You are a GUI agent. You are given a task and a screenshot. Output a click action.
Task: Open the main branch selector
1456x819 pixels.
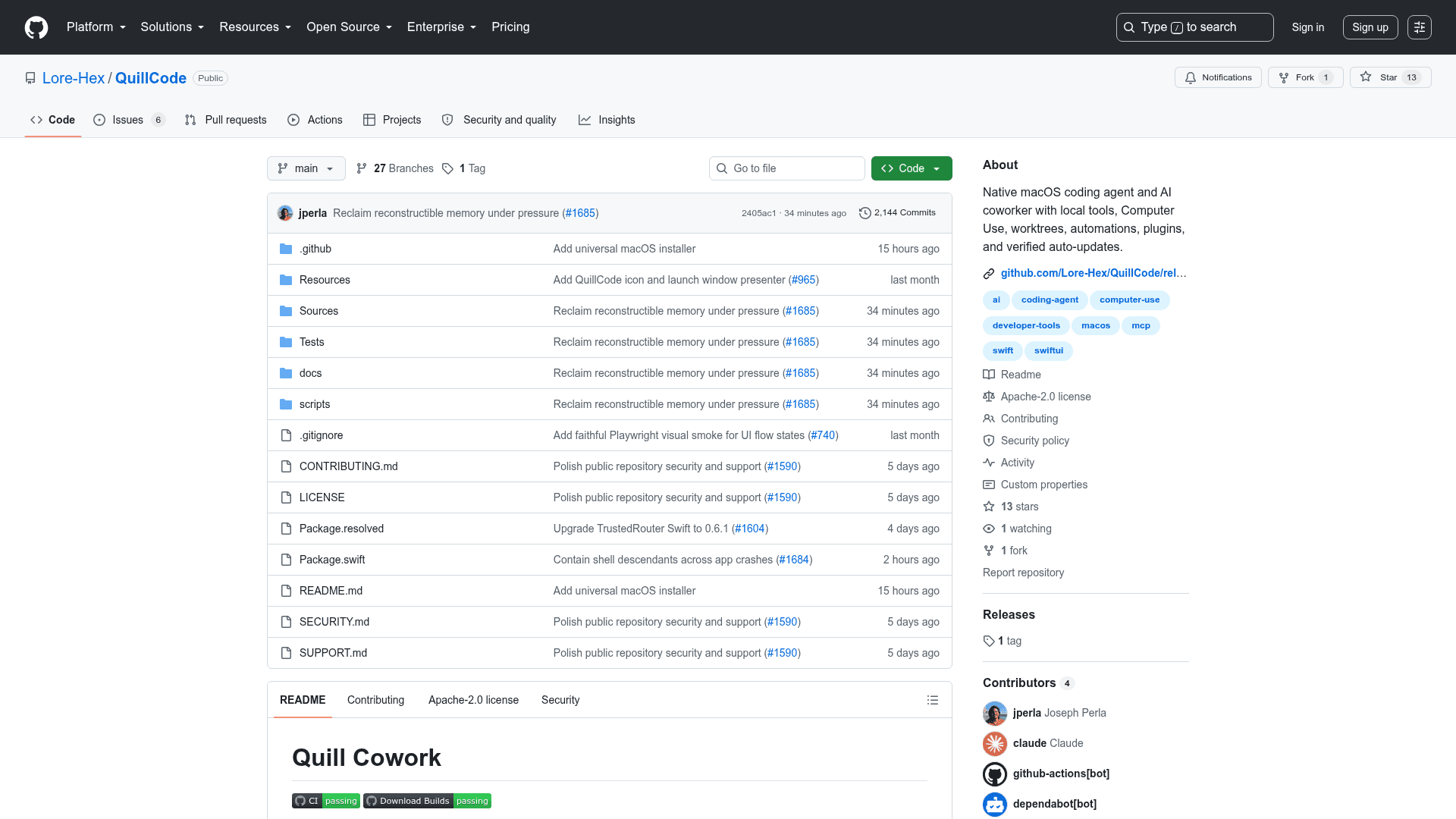tap(306, 168)
